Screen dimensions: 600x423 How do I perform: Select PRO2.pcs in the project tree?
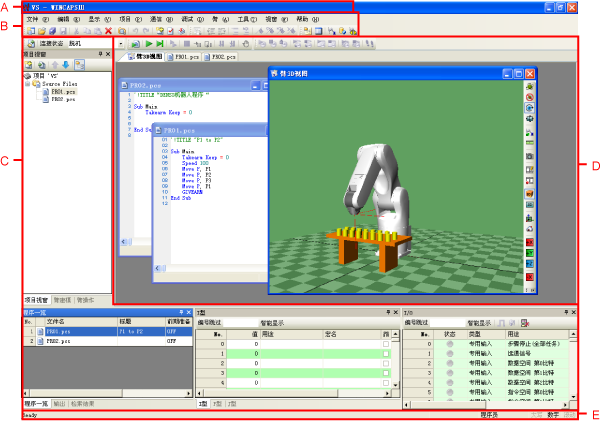(60, 100)
